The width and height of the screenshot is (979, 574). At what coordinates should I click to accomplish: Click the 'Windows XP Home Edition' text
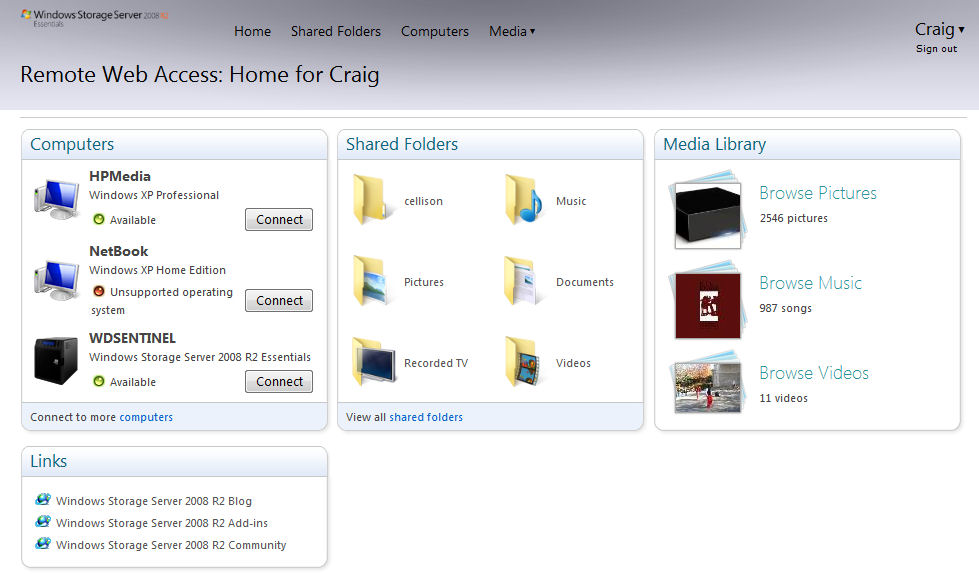click(157, 270)
